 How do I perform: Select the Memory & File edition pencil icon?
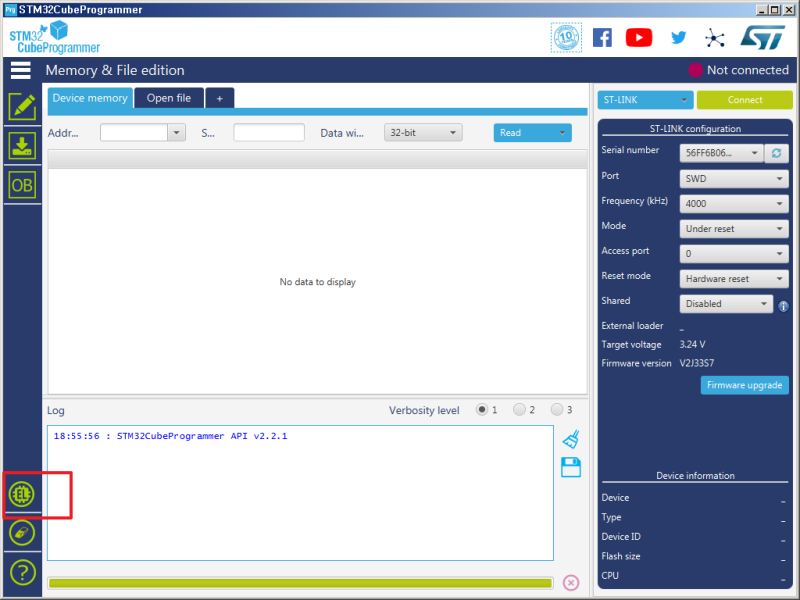click(22, 106)
